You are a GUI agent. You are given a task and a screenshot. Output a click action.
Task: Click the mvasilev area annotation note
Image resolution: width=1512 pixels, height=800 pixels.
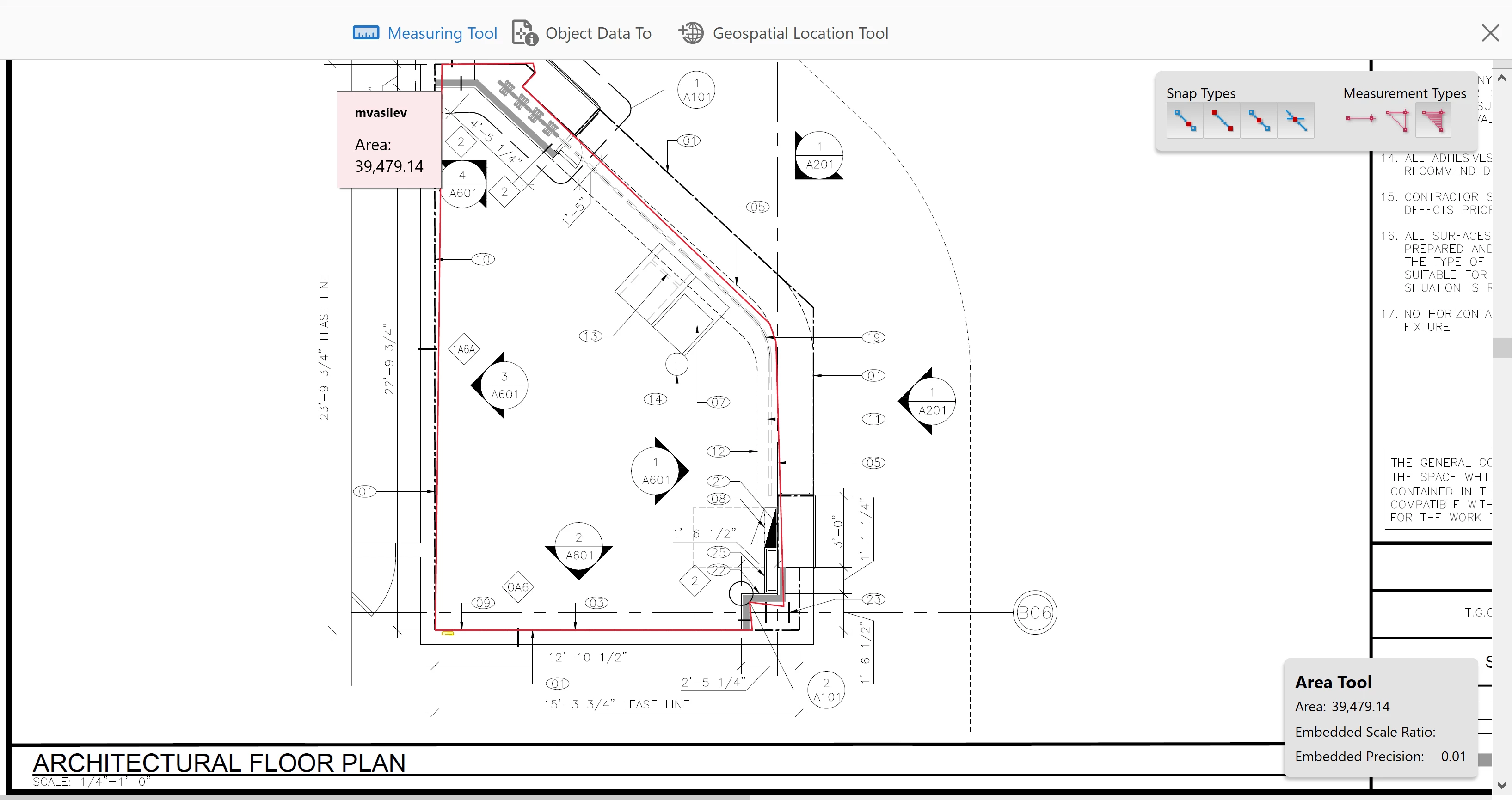click(x=388, y=140)
